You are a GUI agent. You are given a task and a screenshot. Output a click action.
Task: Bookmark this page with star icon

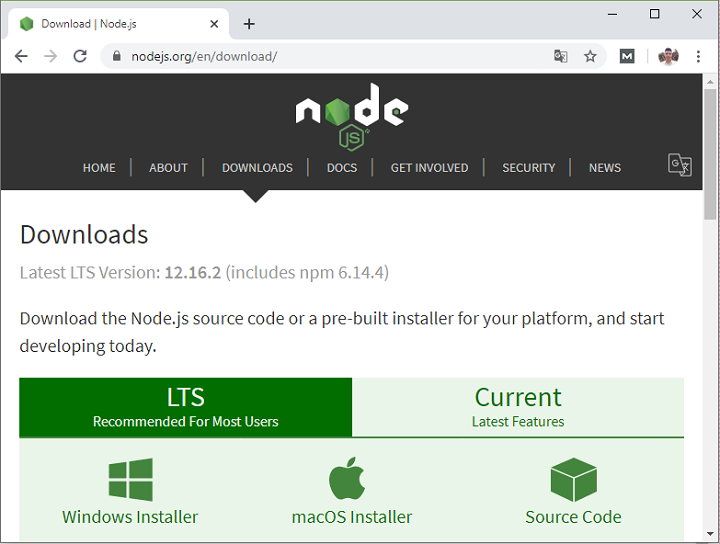(x=590, y=56)
